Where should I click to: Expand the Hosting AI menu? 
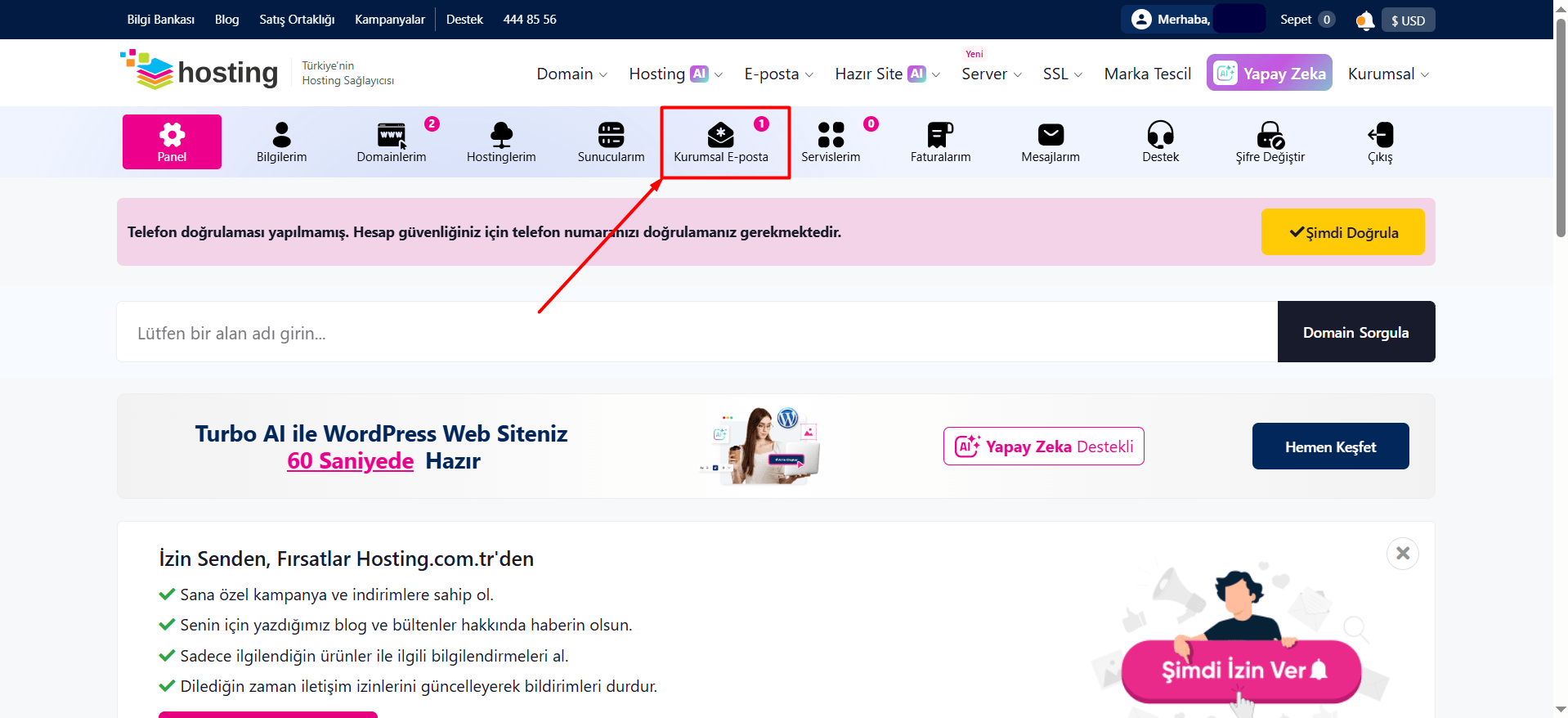click(675, 74)
